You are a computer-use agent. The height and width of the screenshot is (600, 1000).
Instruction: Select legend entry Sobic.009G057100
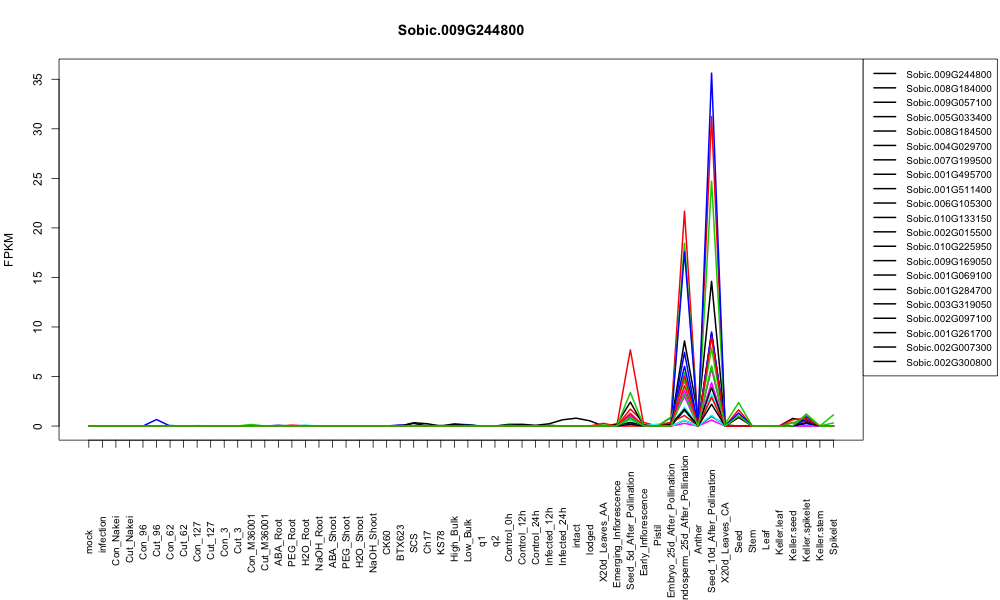[x=948, y=103]
